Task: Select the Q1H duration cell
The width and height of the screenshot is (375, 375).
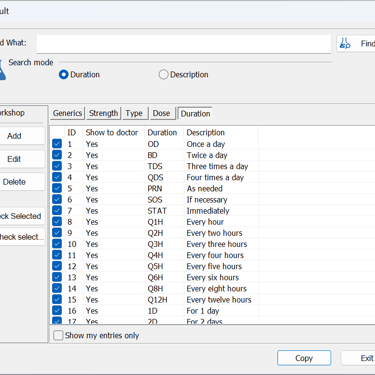Action: point(155,222)
